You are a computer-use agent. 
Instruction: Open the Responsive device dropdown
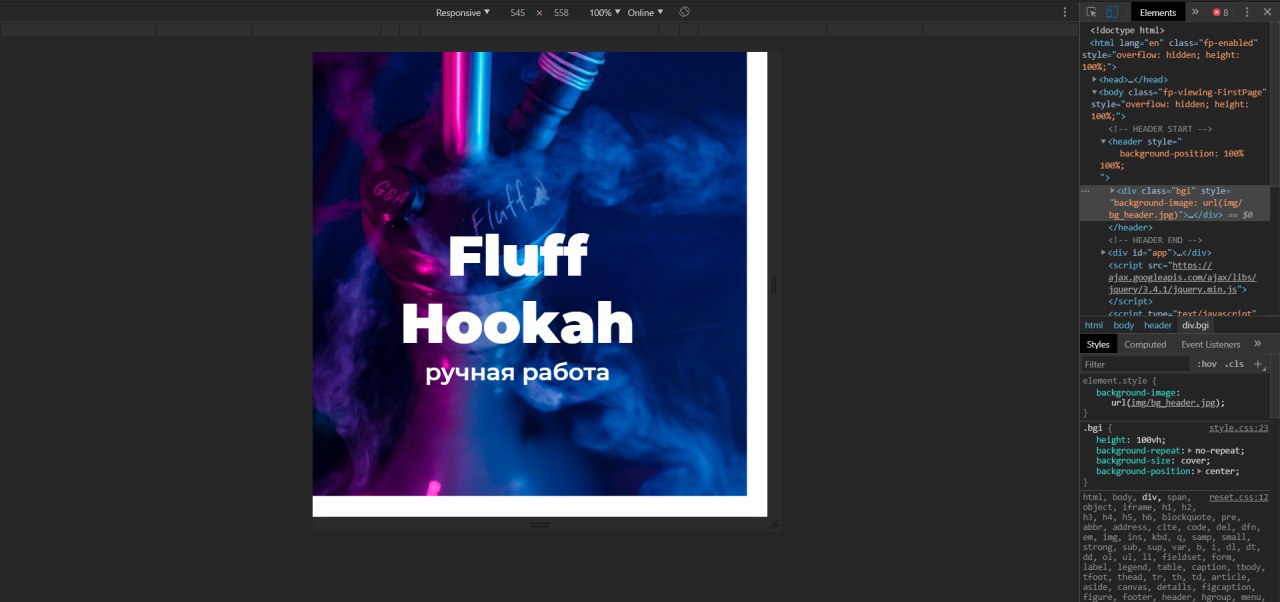[x=463, y=12]
